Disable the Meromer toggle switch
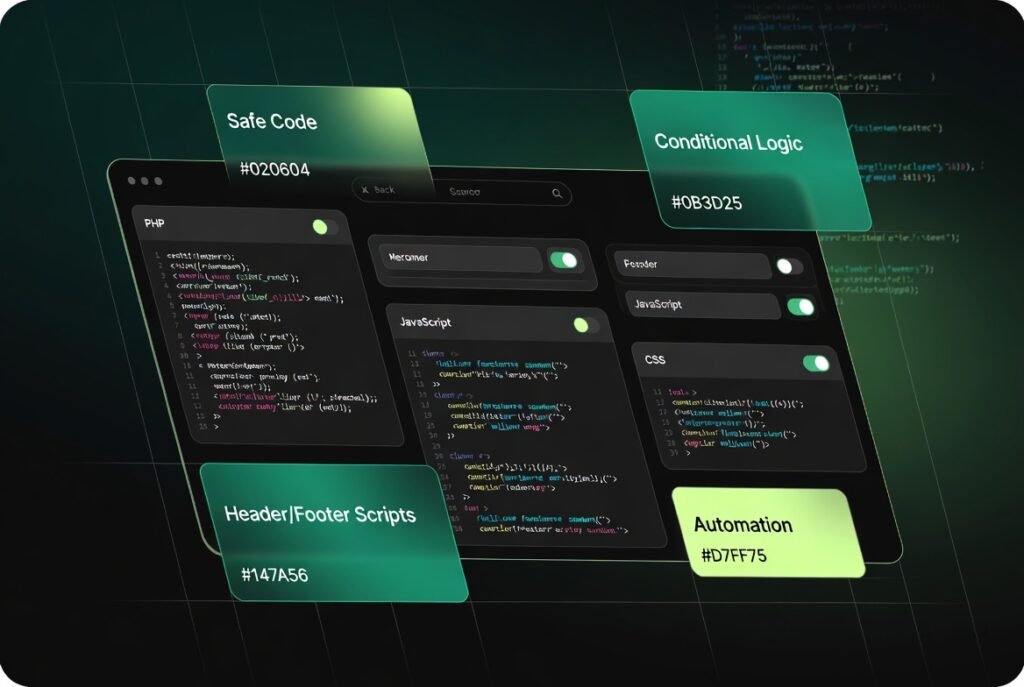Image resolution: width=1024 pixels, height=687 pixels. click(x=564, y=261)
